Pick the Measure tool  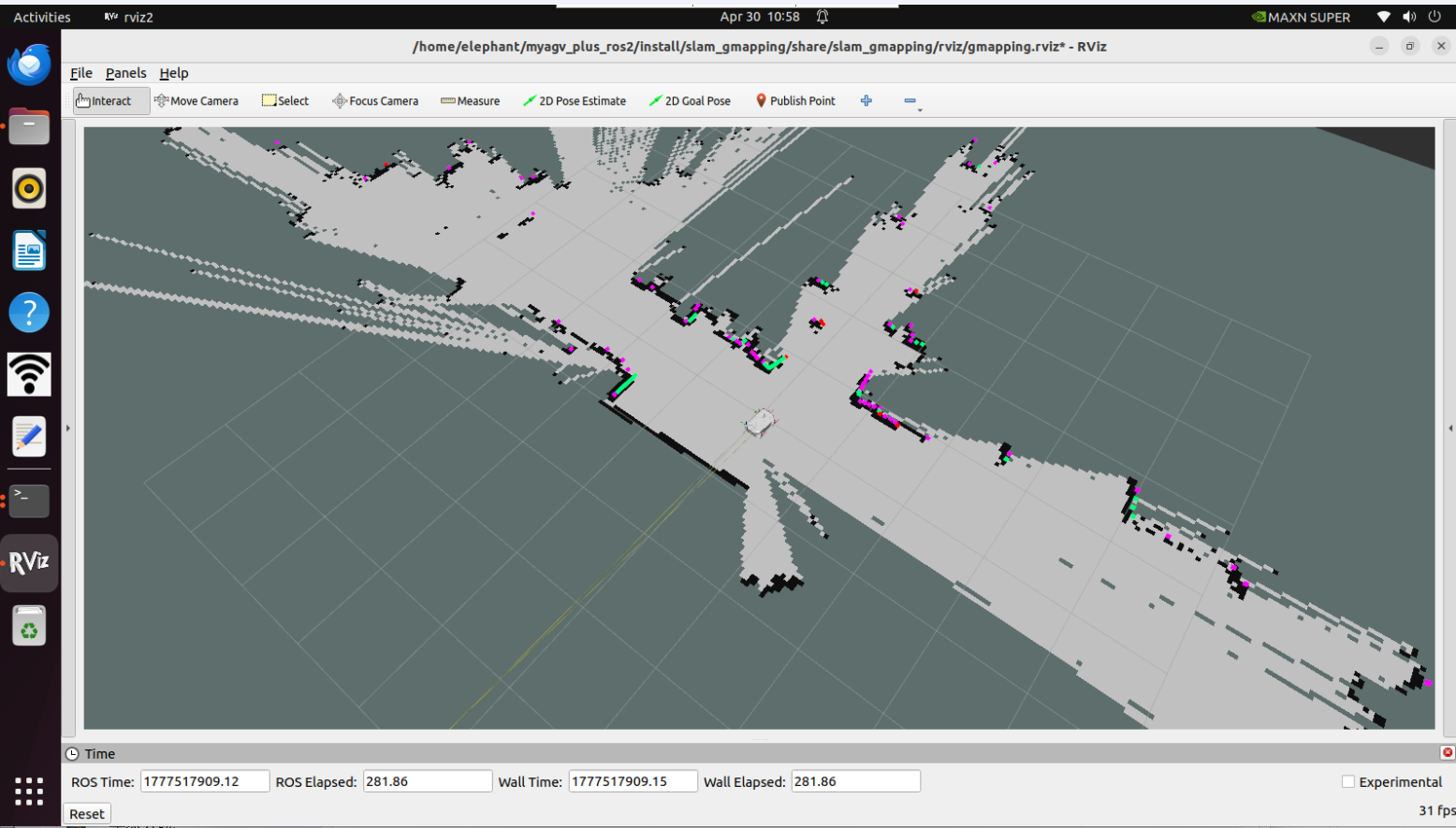470,101
